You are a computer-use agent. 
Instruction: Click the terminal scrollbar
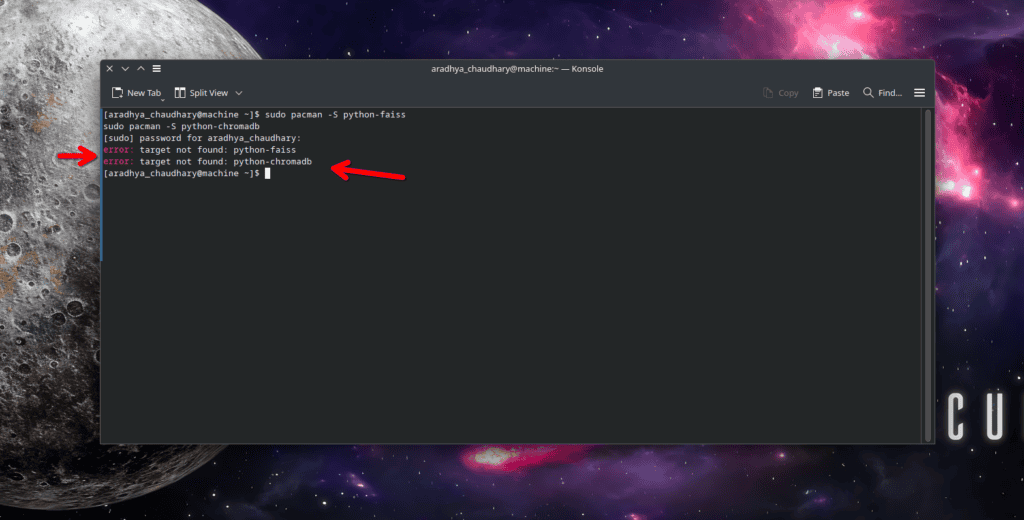[x=928, y=275]
